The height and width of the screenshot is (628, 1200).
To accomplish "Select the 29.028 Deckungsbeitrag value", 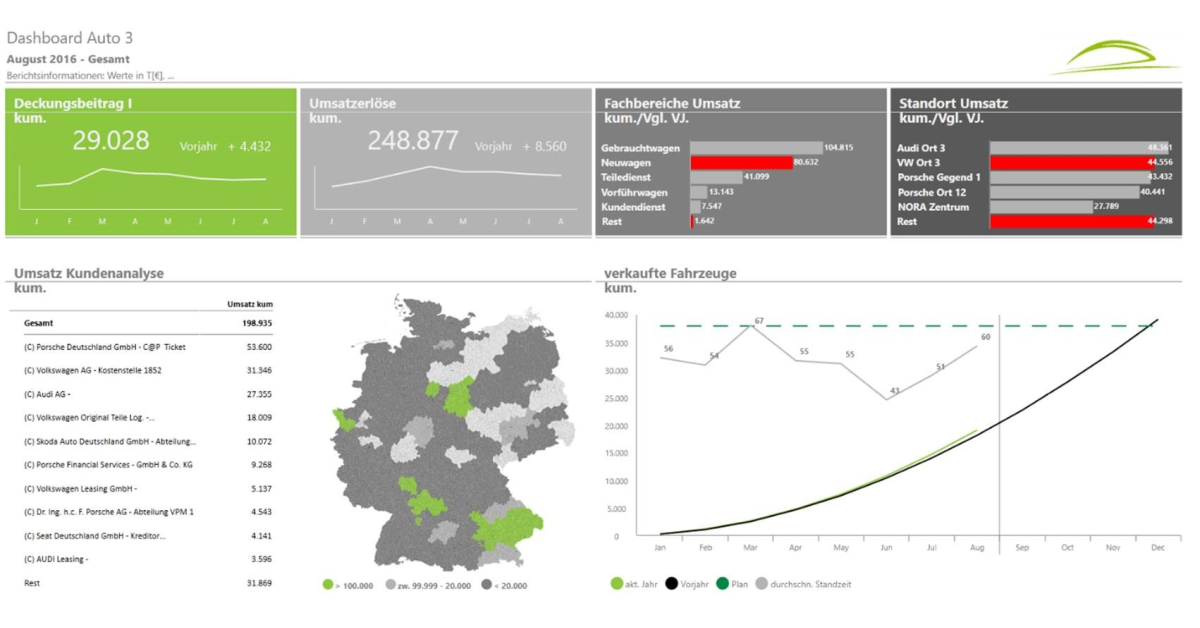I will tap(111, 141).
